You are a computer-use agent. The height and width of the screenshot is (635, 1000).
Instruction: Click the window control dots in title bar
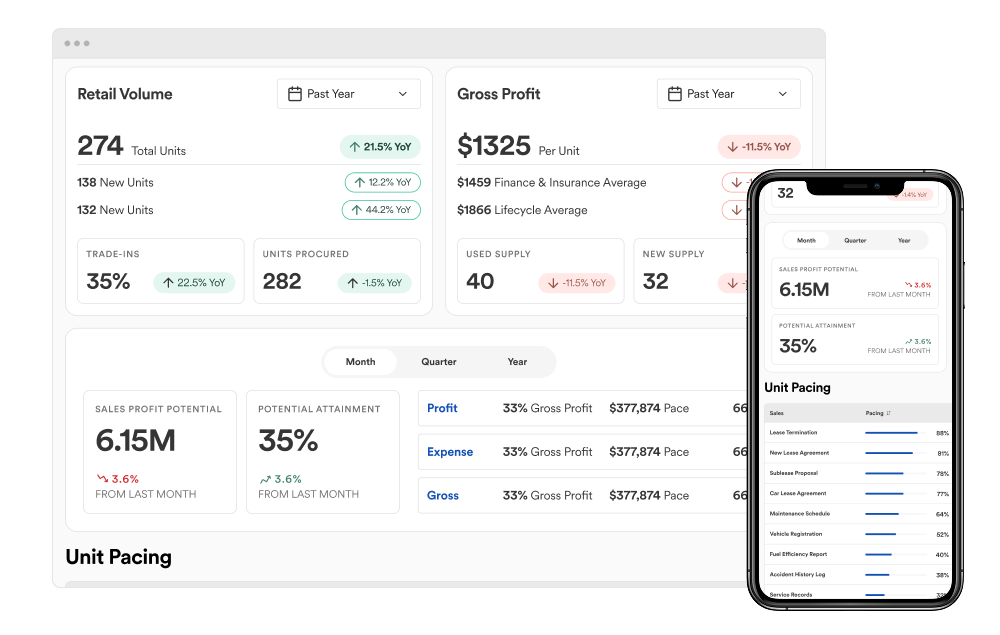tap(77, 43)
